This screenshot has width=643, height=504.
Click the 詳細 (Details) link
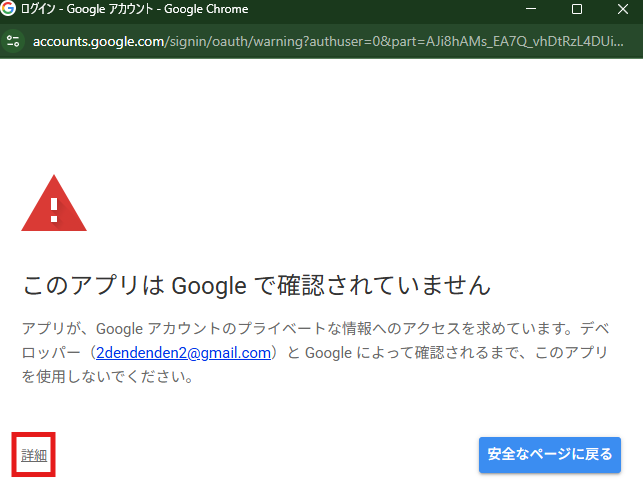coord(34,455)
